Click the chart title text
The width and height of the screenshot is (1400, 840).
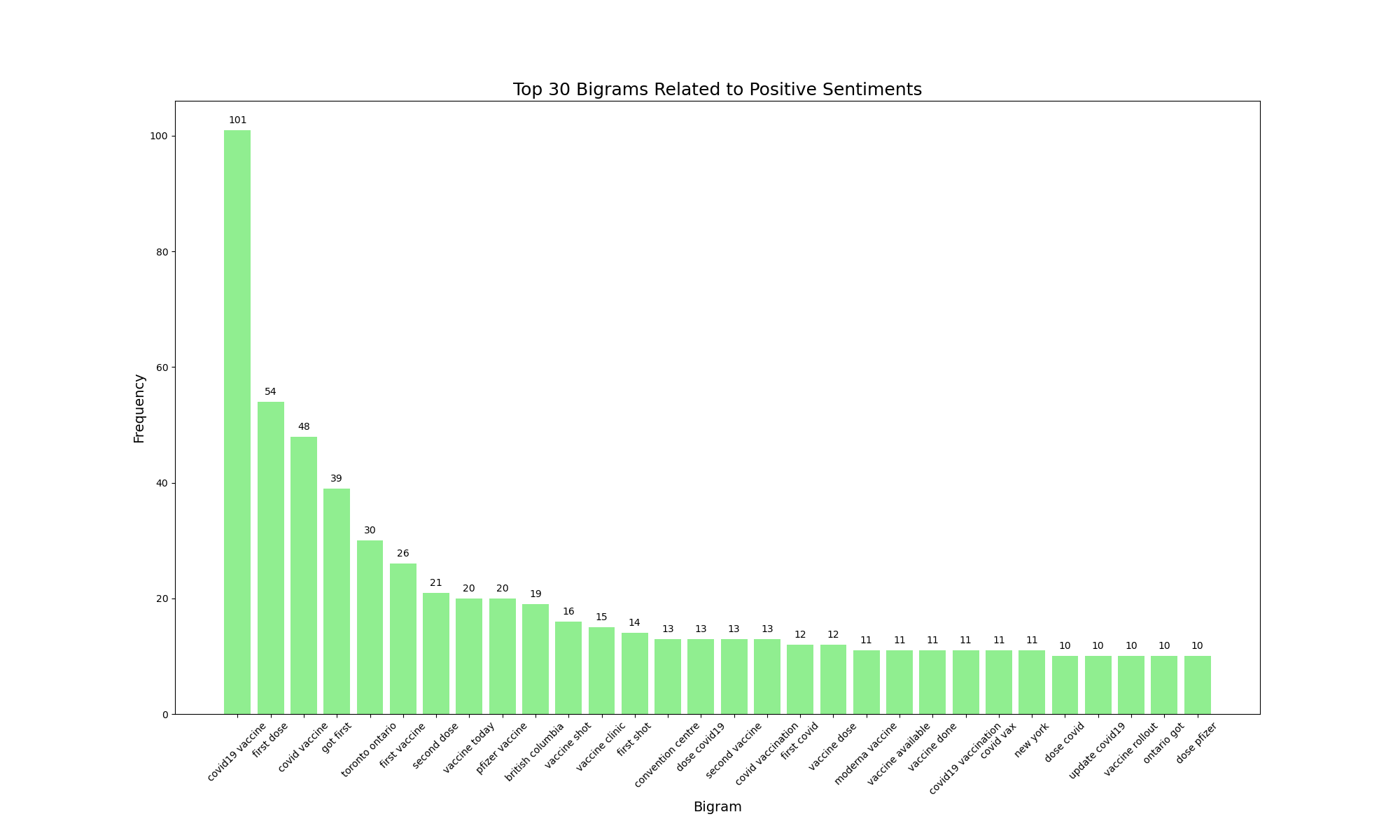(717, 90)
